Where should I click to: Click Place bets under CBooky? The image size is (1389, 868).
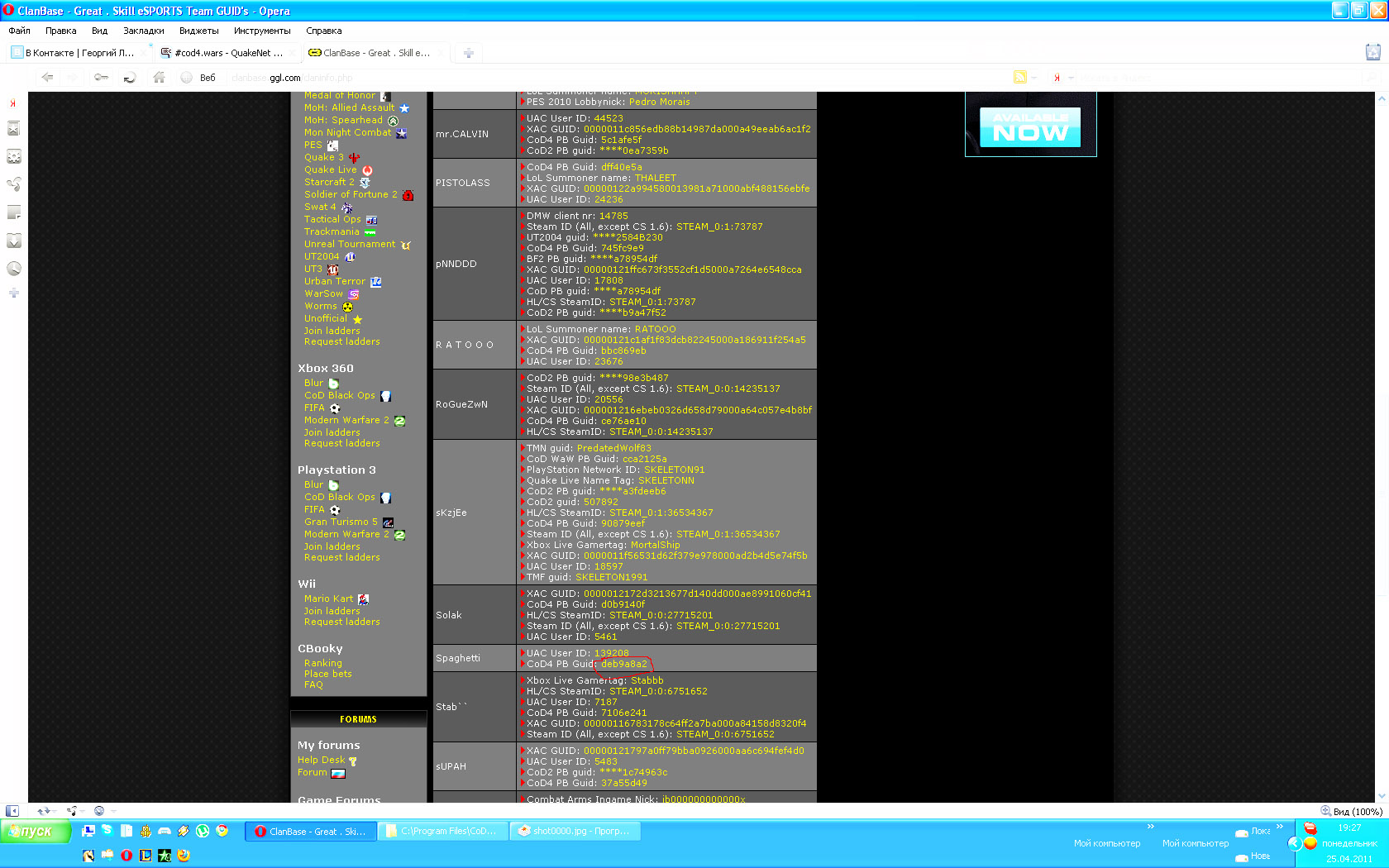pyautogui.click(x=328, y=674)
